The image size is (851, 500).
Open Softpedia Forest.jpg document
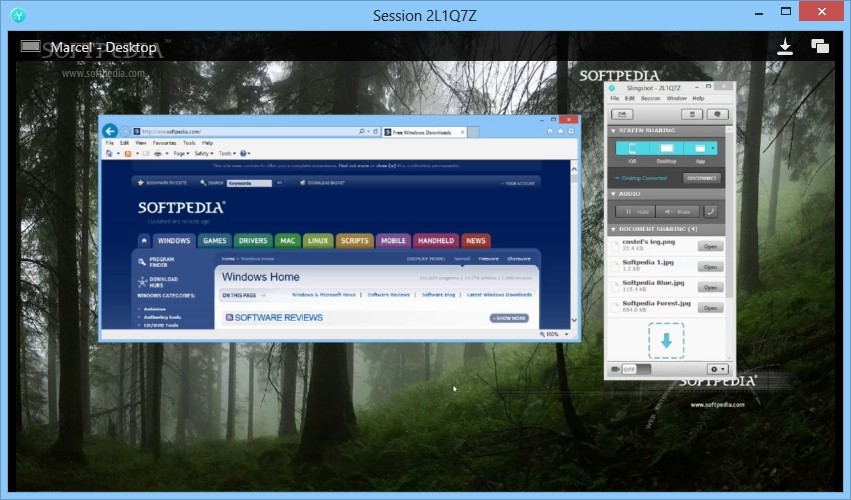tap(710, 308)
